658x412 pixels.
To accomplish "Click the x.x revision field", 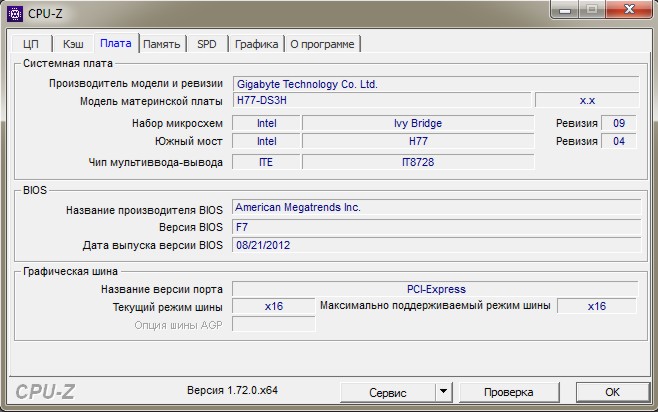I will pos(587,100).
